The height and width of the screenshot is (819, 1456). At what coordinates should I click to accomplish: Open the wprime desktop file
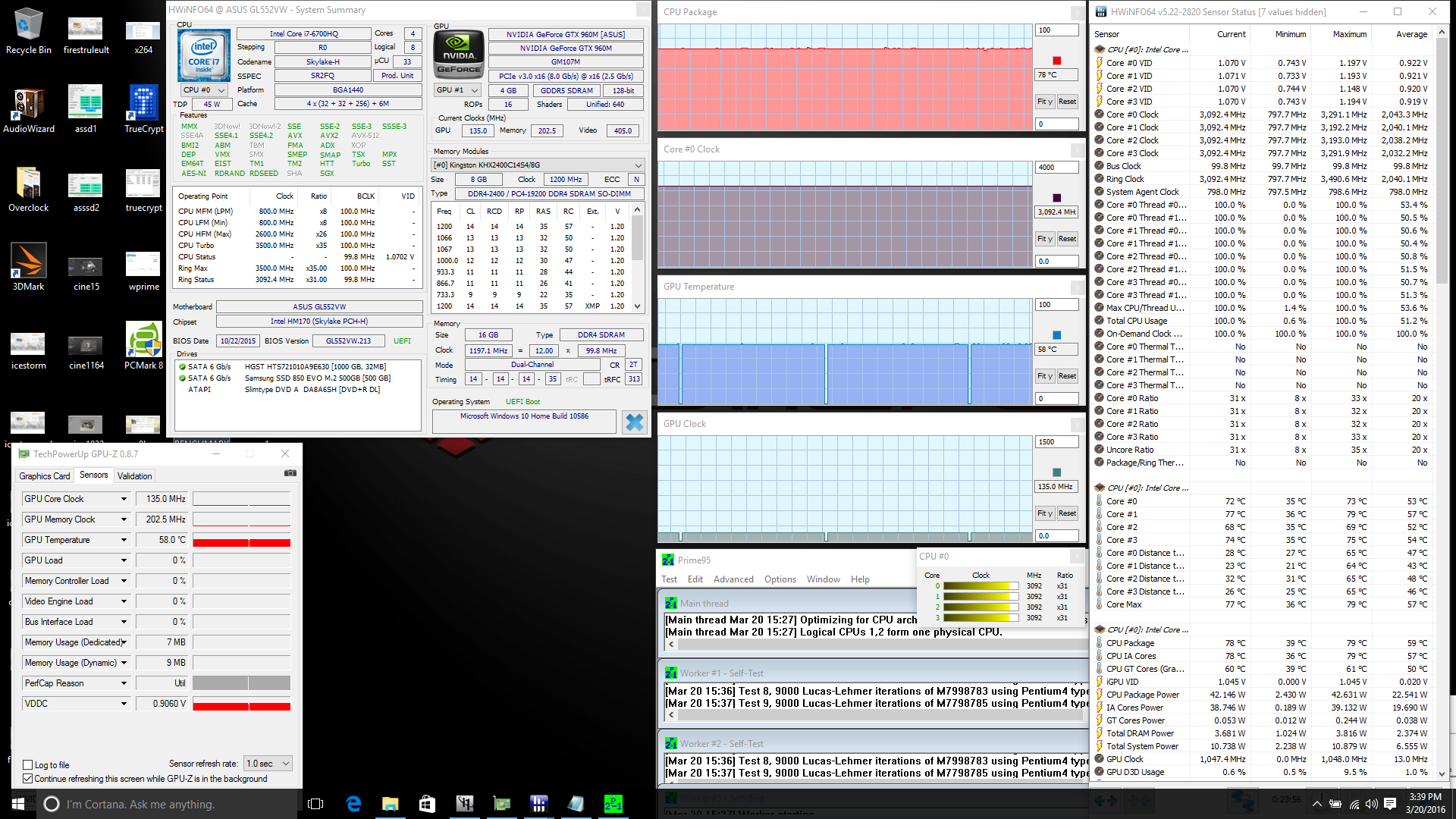(x=144, y=268)
